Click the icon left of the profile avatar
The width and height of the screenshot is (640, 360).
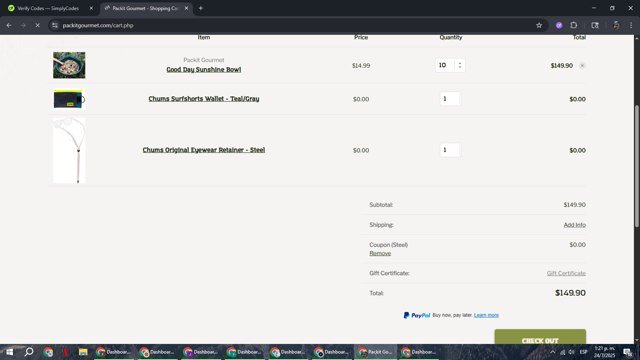coord(595,25)
